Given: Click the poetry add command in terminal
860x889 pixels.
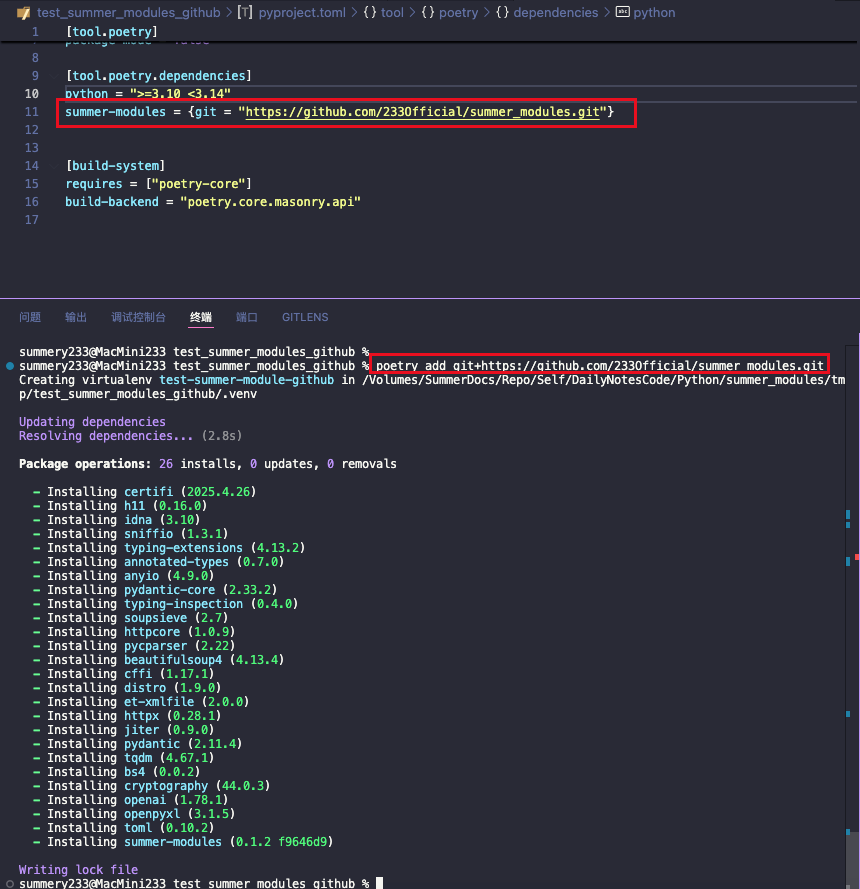Looking at the screenshot, I should tap(600, 366).
